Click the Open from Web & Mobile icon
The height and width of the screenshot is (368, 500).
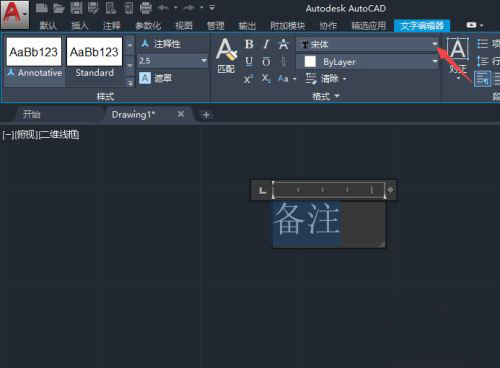point(110,8)
